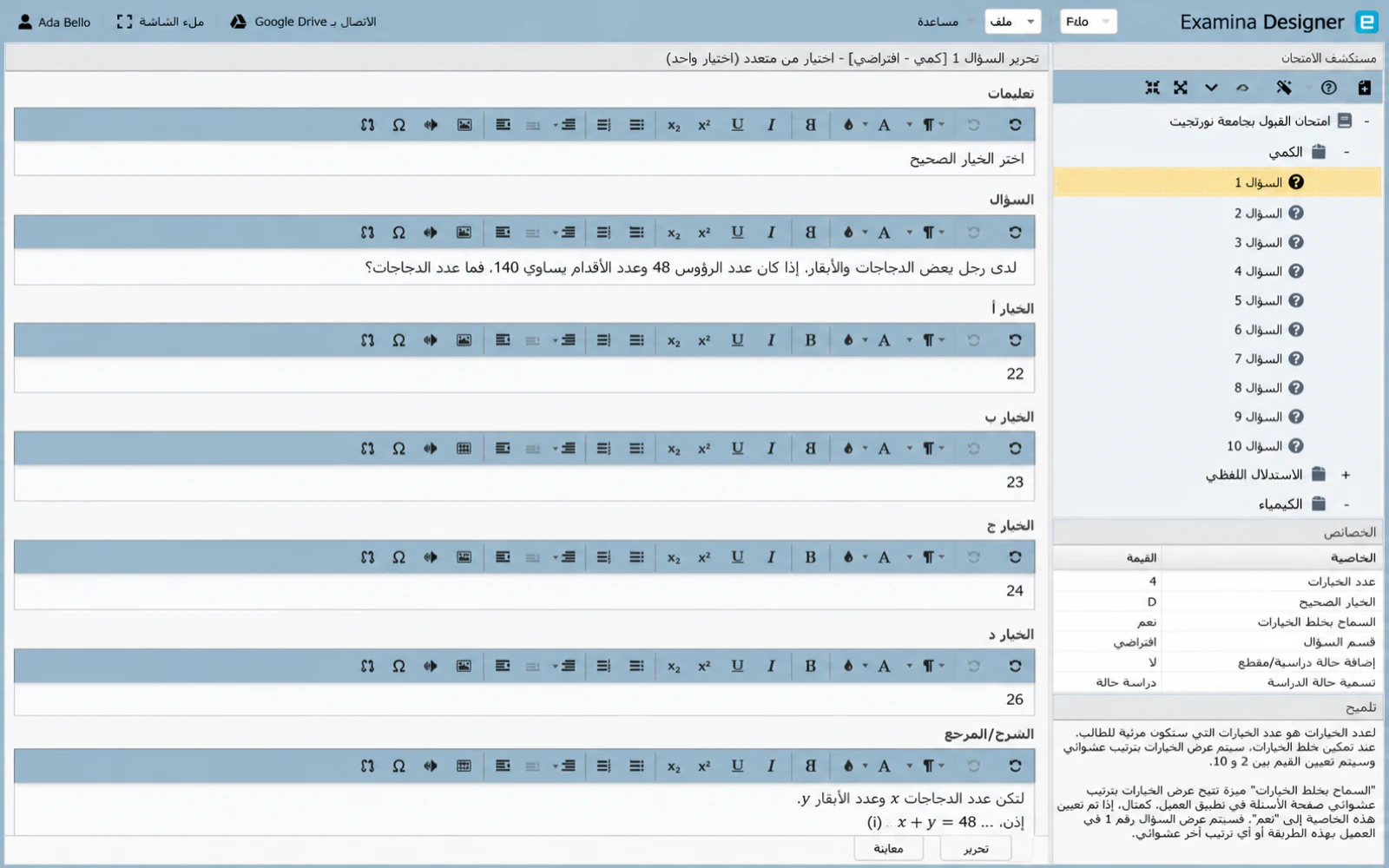Click the Examina Designer logo icon
This screenshot has width=1389, height=868.
pyautogui.click(x=1367, y=22)
